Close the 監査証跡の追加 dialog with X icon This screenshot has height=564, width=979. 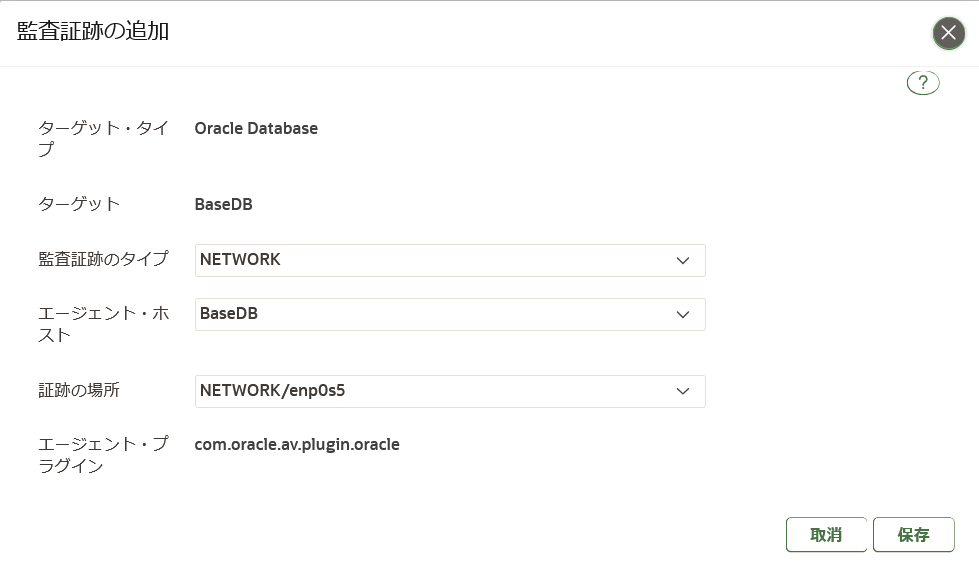click(948, 33)
